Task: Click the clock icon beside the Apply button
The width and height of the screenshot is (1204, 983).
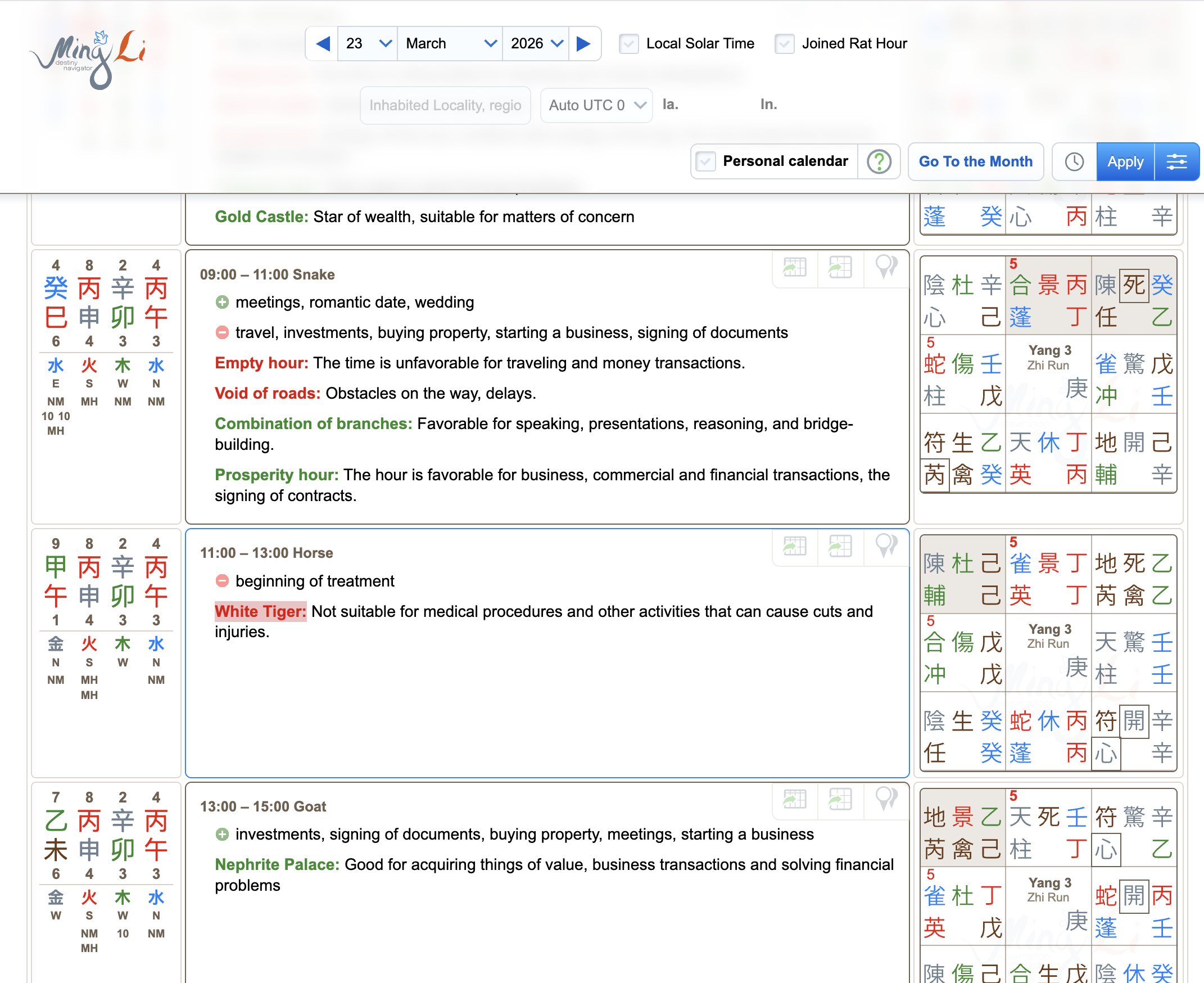Action: pos(1074,161)
